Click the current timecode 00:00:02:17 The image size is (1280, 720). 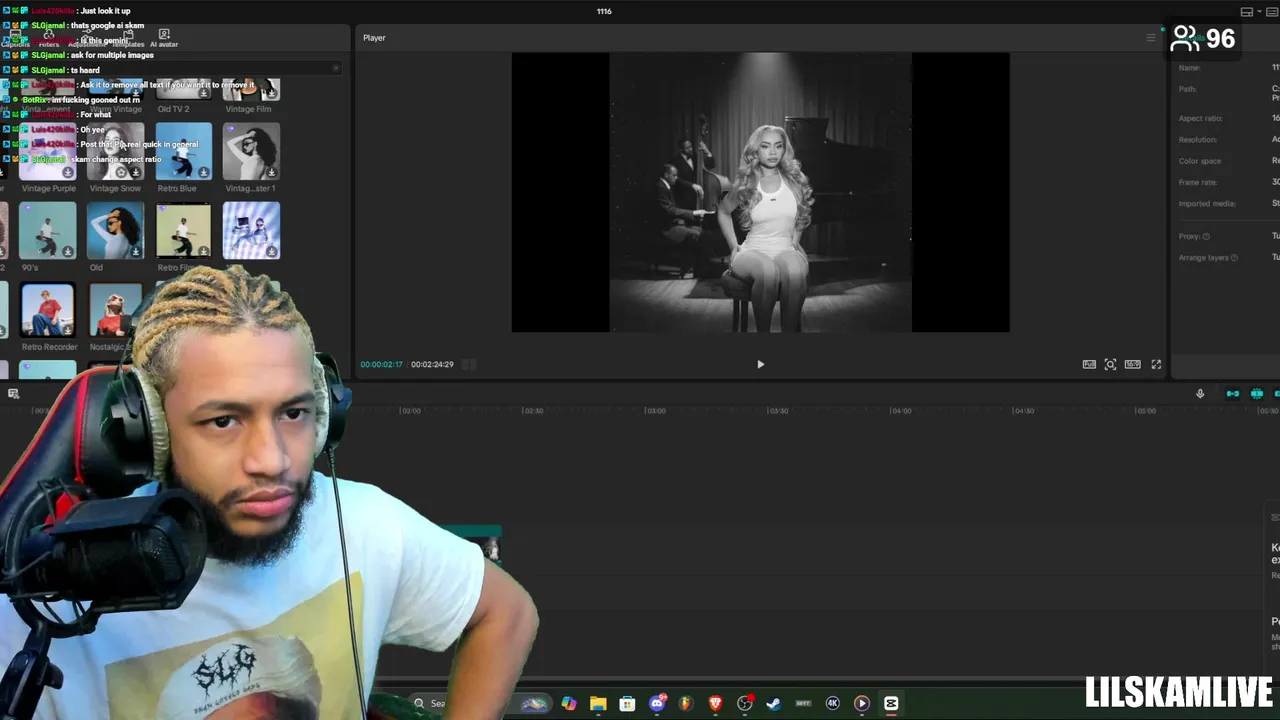coord(381,364)
